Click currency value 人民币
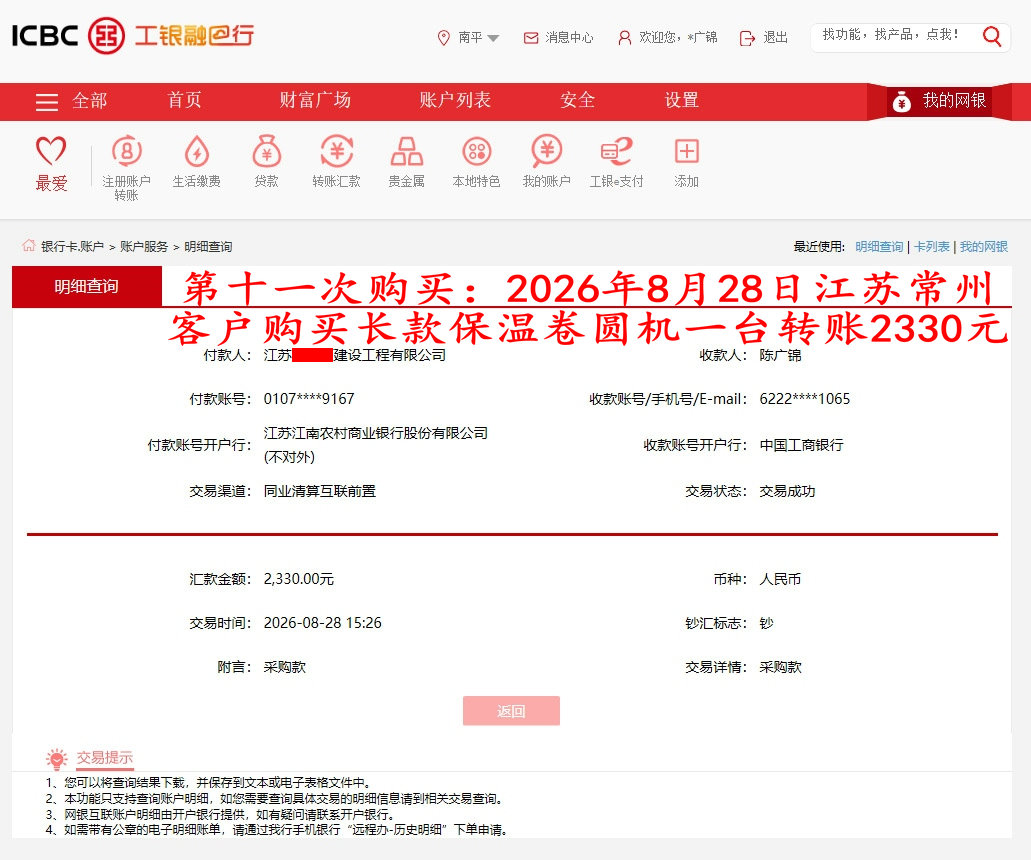 coord(780,579)
